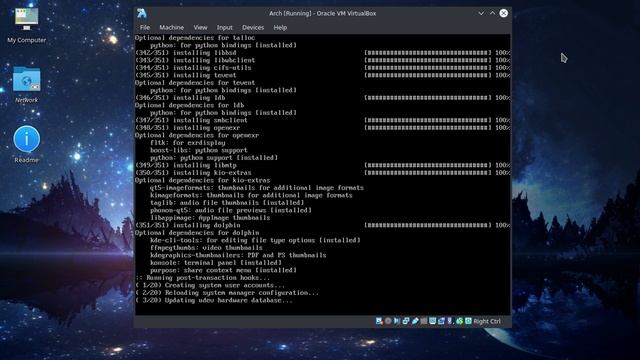Viewport: 640px width, 360px height.
Task: Click the 'Creating system user accounts...' line
Action: pyautogui.click(x=210, y=285)
